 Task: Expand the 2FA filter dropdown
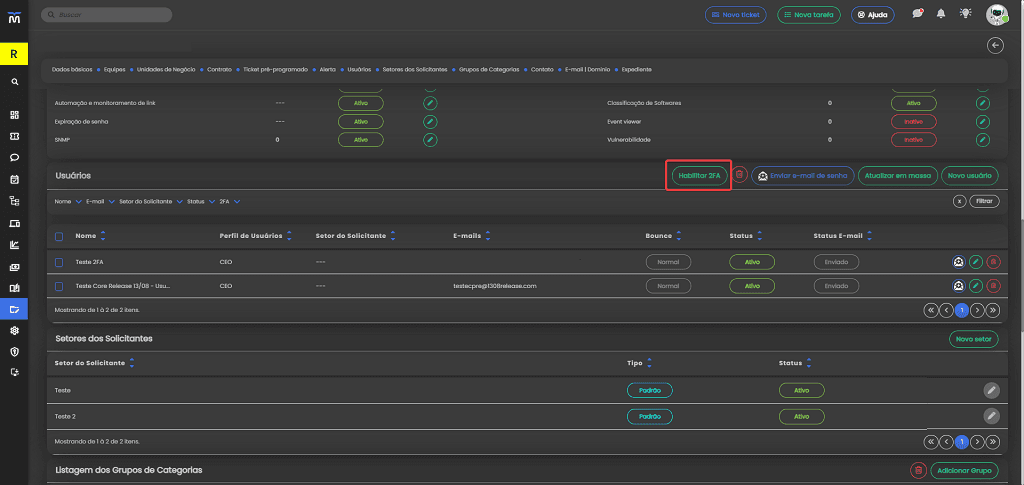click(x=230, y=202)
